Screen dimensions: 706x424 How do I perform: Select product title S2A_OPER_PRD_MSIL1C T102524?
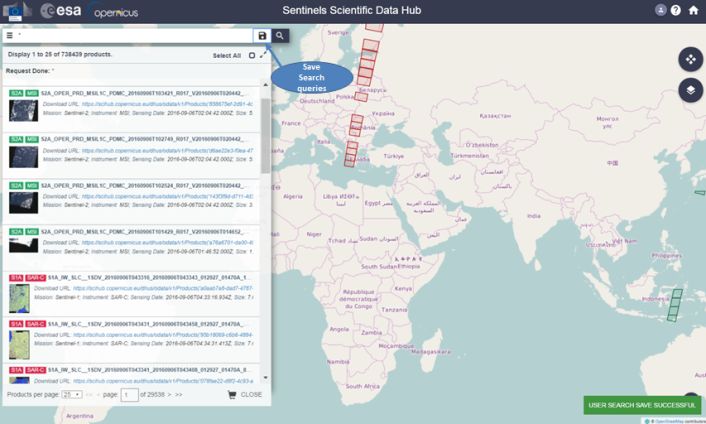(x=143, y=185)
